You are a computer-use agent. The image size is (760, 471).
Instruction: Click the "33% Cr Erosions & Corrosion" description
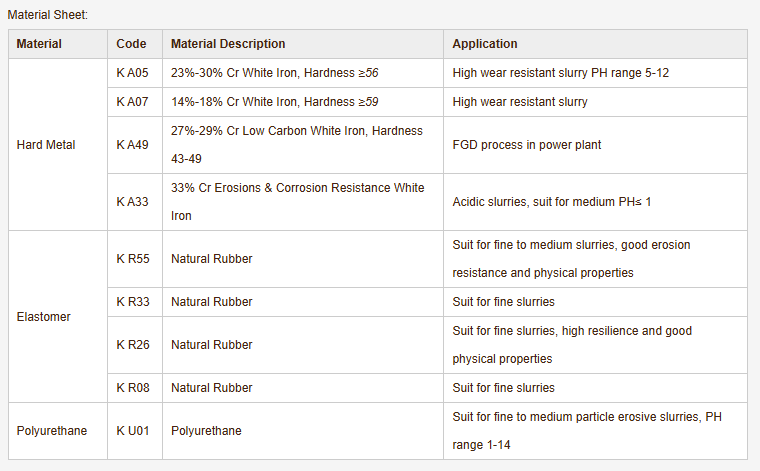coord(296,201)
